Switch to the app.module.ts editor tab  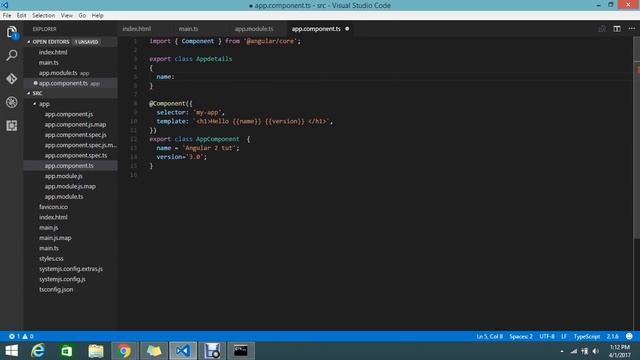[254, 29]
